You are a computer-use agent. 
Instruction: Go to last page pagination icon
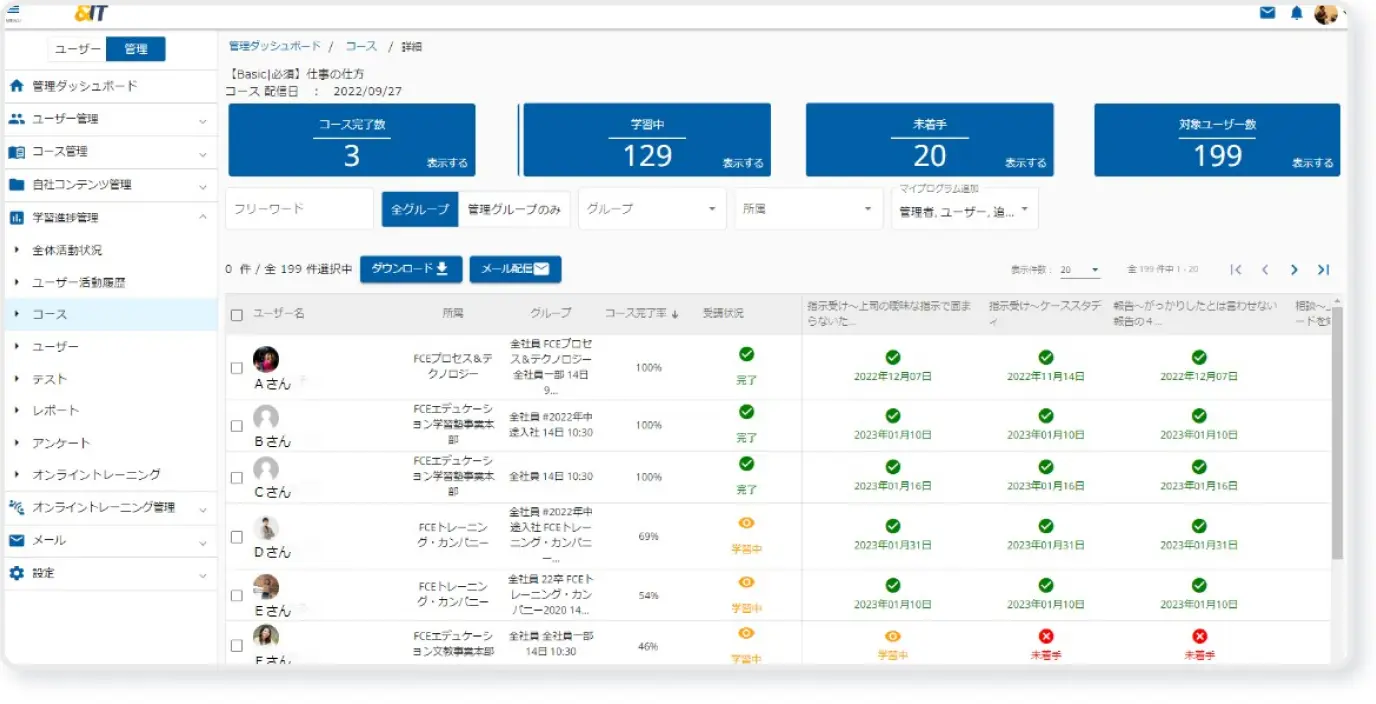tap(1323, 270)
